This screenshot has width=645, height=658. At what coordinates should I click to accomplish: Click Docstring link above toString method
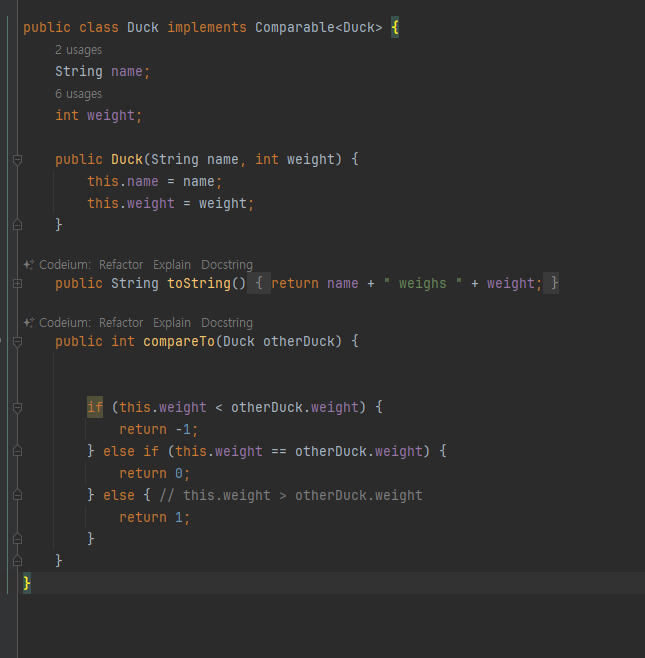coord(227,265)
